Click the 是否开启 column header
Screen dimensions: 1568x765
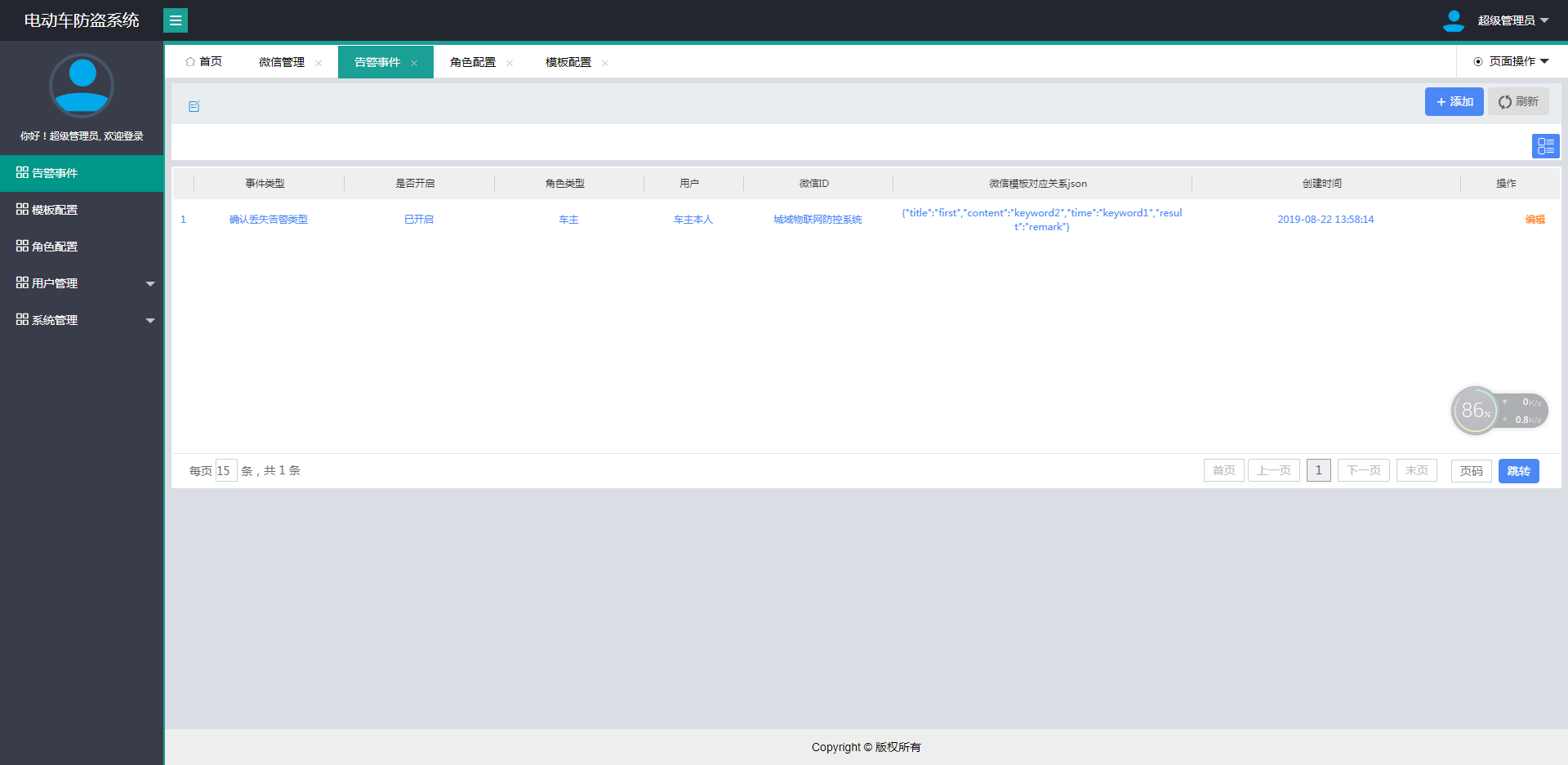coord(415,184)
